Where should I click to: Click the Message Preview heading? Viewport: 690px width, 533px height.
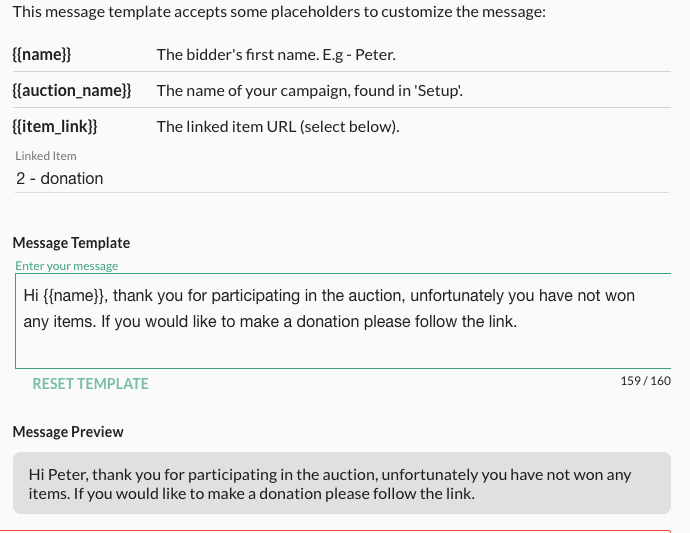[68, 432]
